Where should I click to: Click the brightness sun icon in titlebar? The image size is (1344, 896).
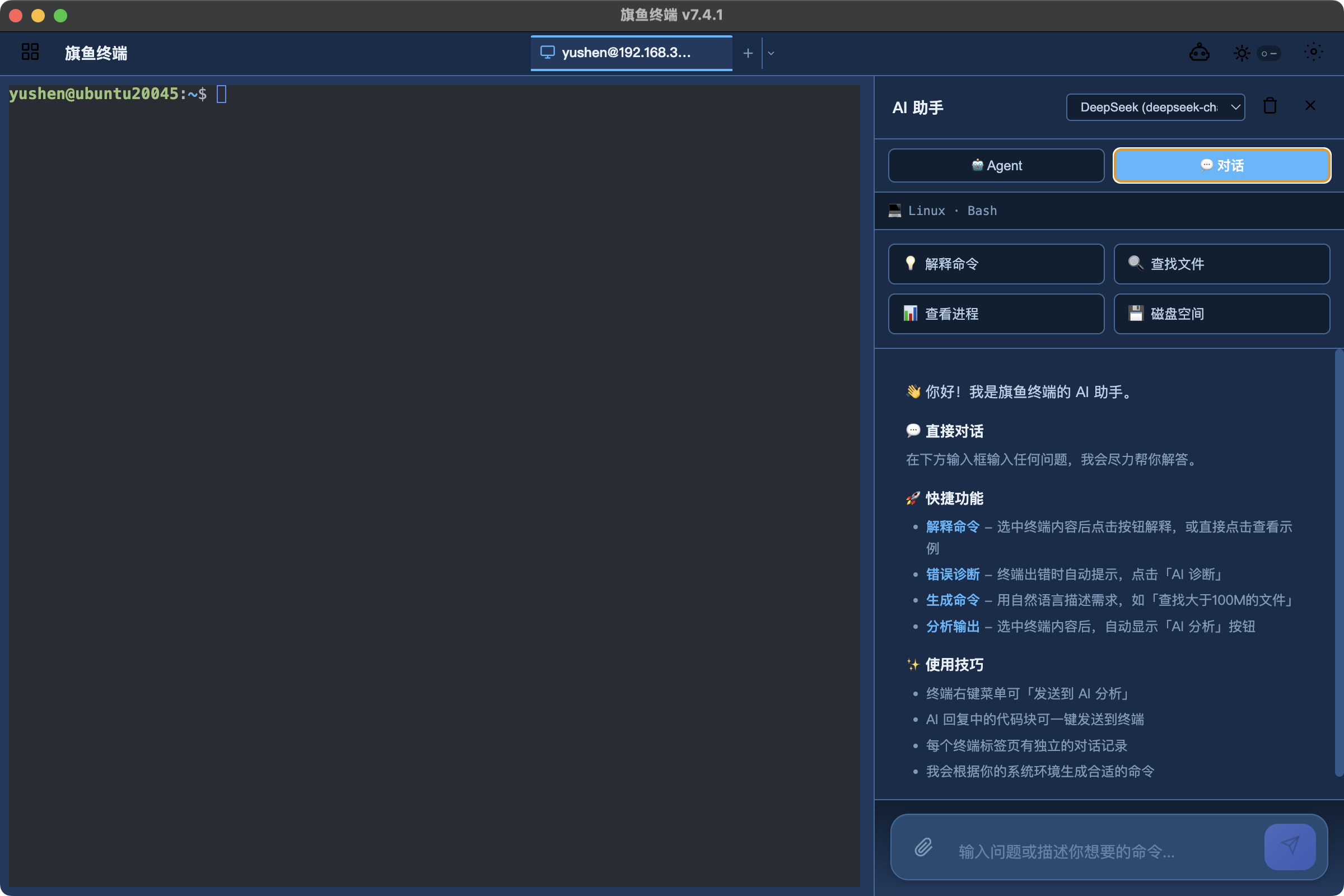(x=1241, y=53)
